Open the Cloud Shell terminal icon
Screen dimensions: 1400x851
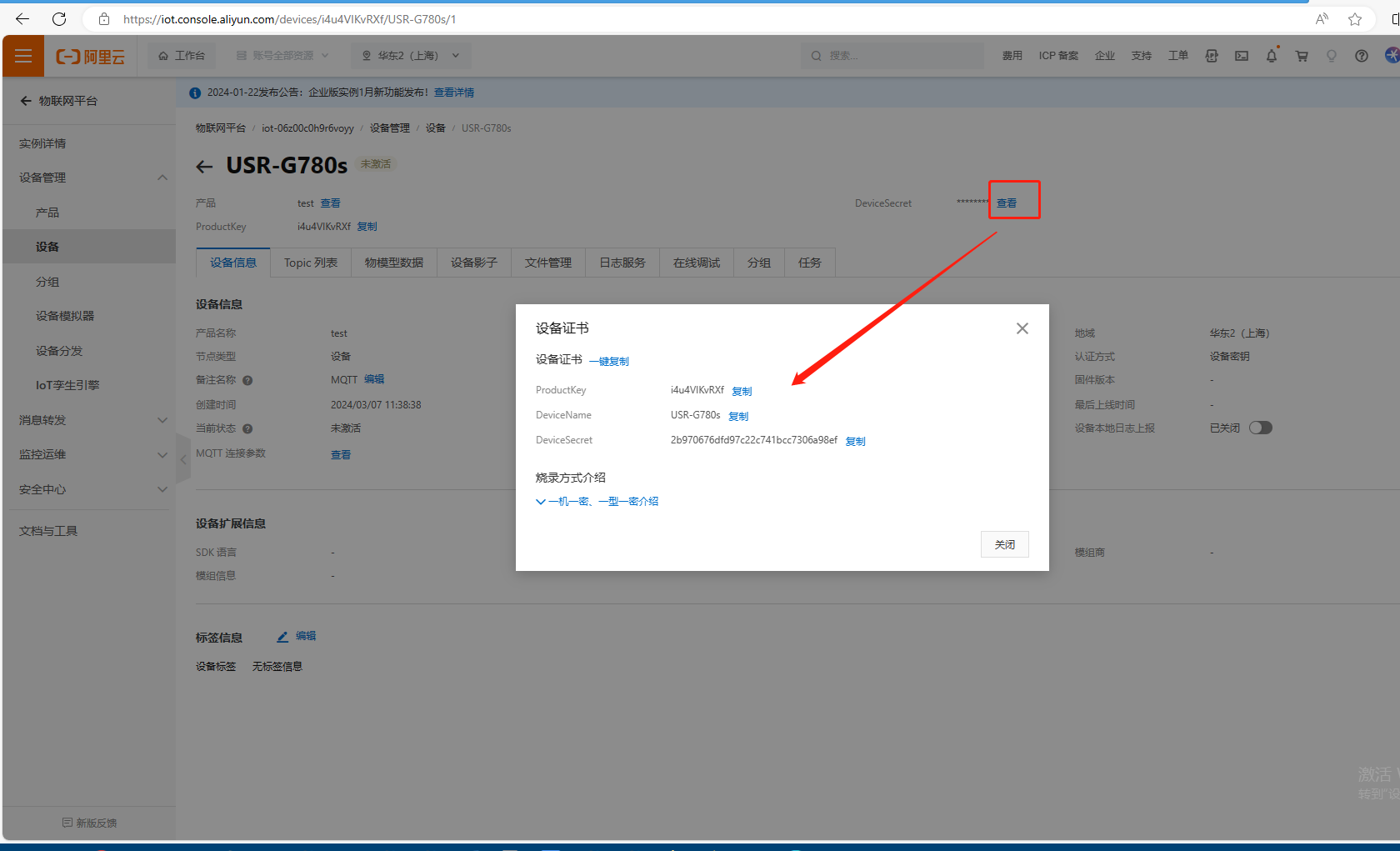tap(1242, 56)
